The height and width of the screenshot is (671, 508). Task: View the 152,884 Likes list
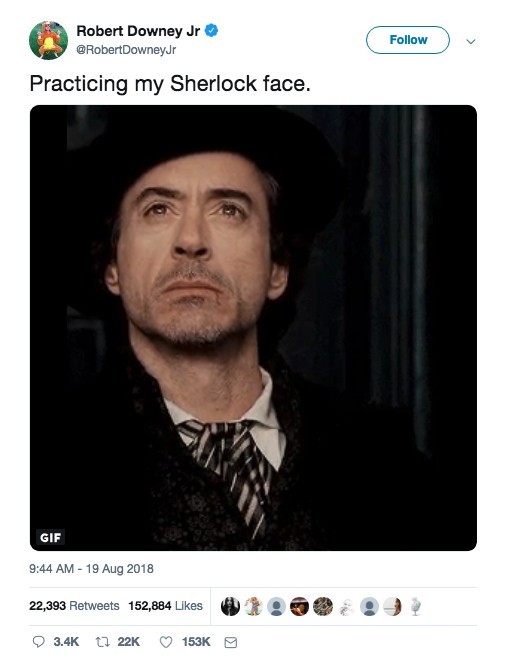point(165,606)
